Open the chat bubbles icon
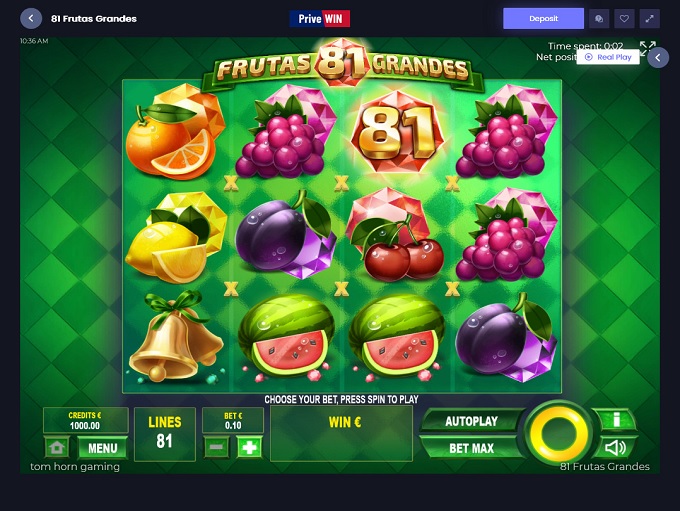Screen dimensions: 680x511 599,19
